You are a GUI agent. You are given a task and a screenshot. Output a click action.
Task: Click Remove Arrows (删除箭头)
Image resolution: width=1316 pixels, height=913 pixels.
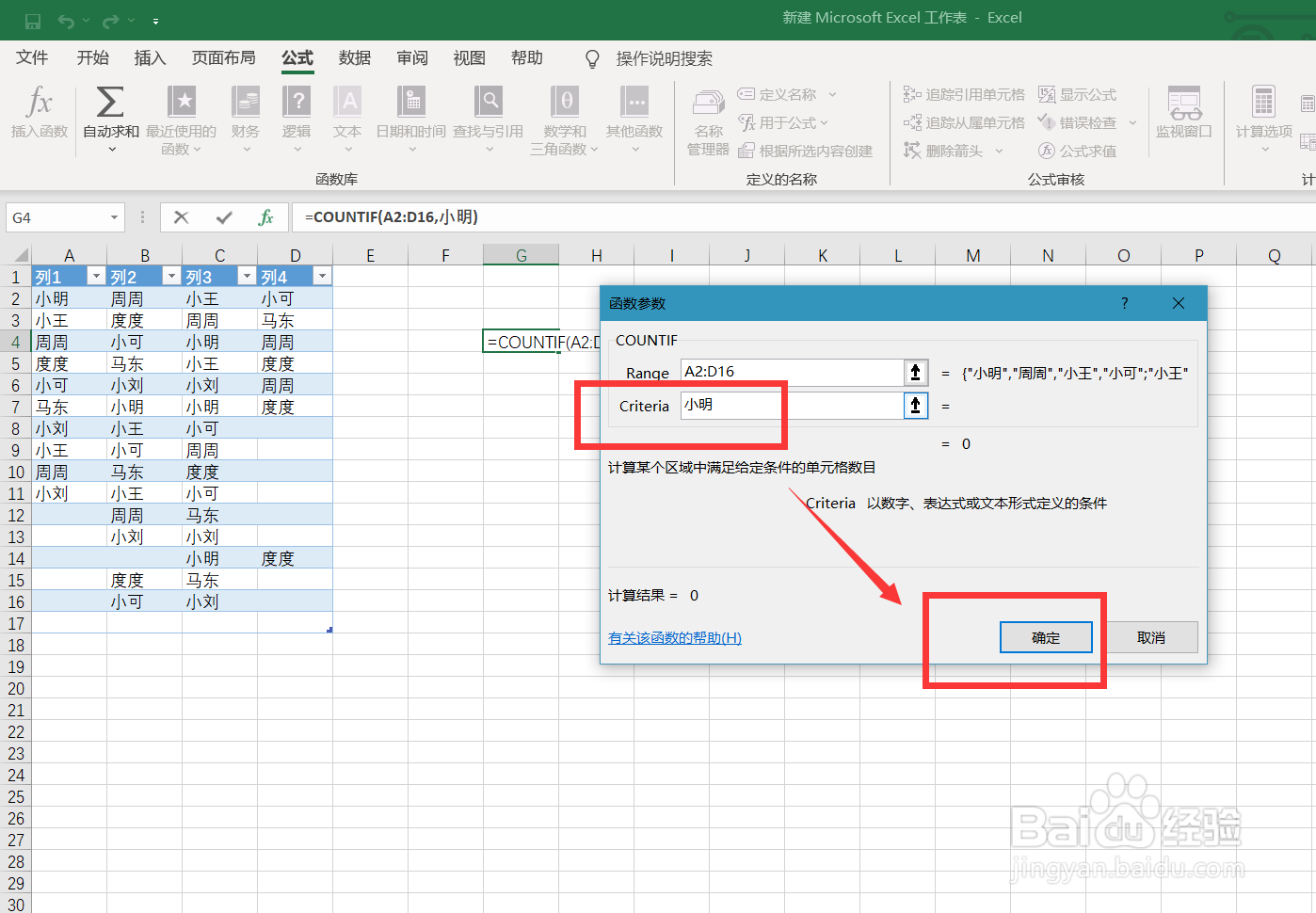click(944, 151)
